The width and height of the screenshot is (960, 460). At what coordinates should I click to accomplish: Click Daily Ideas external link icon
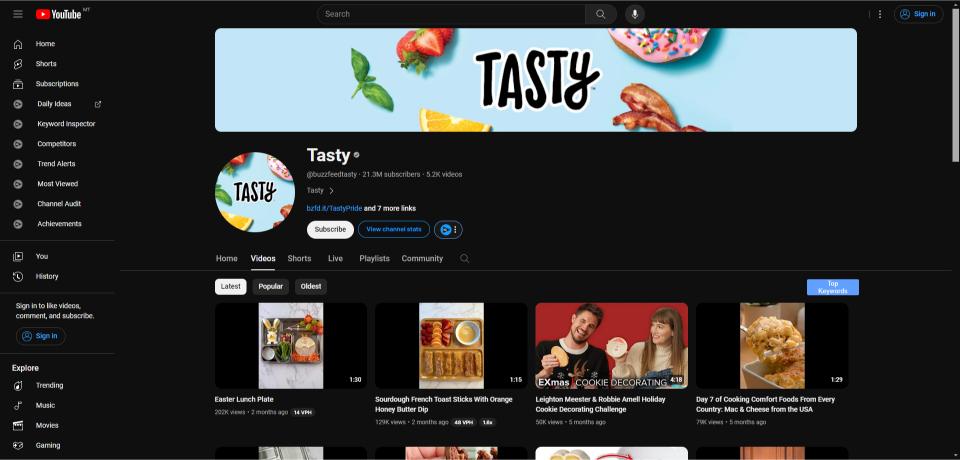point(98,104)
